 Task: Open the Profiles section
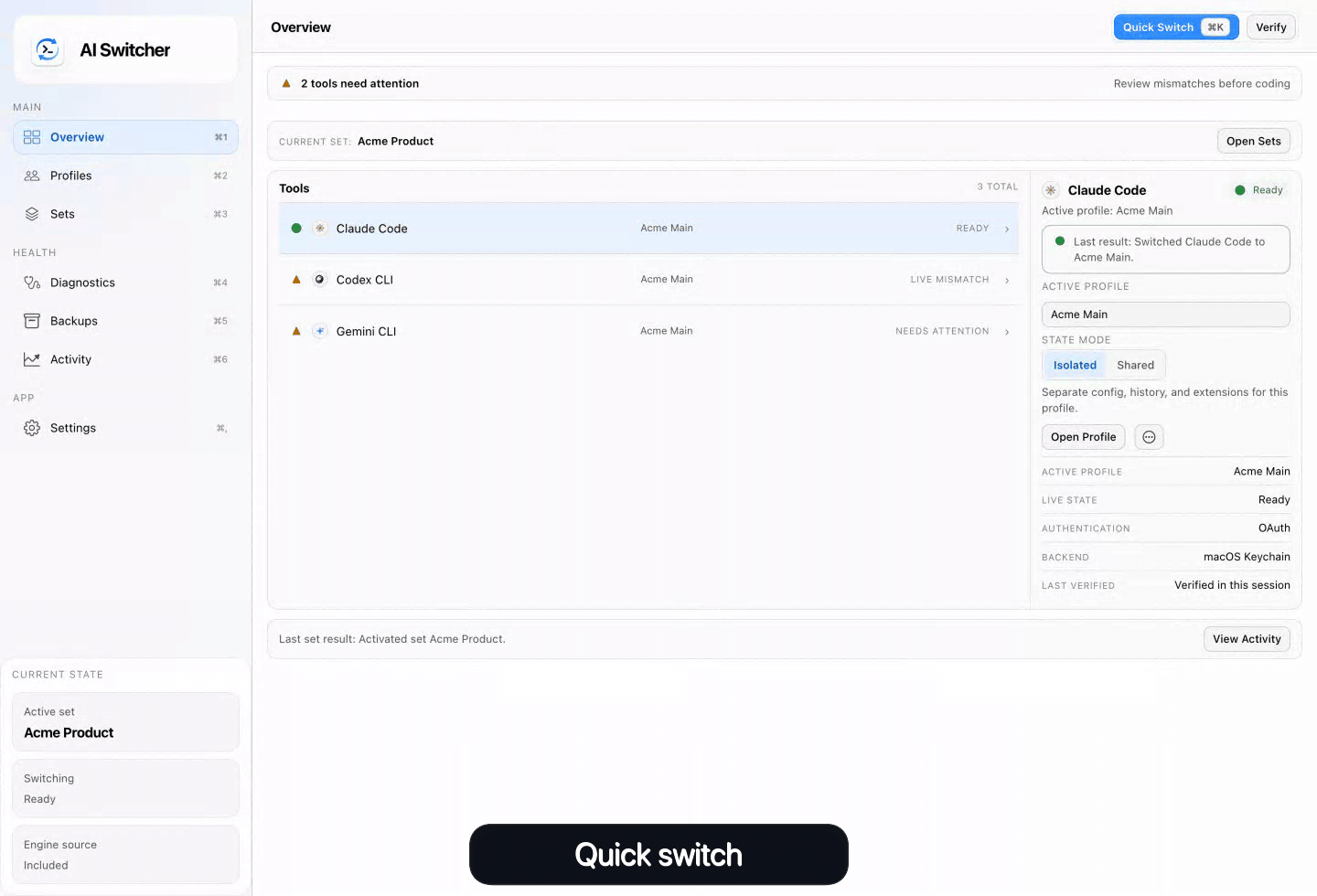125,176
